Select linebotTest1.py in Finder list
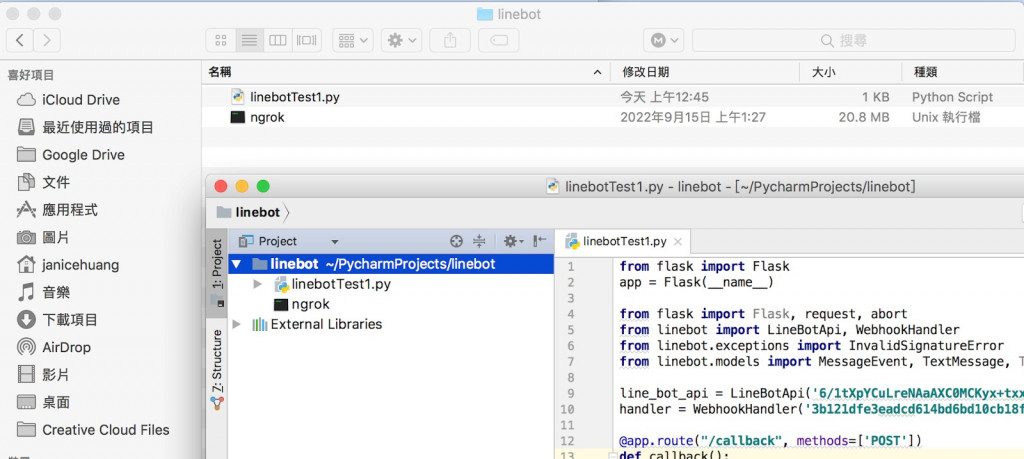 [x=613, y=97]
